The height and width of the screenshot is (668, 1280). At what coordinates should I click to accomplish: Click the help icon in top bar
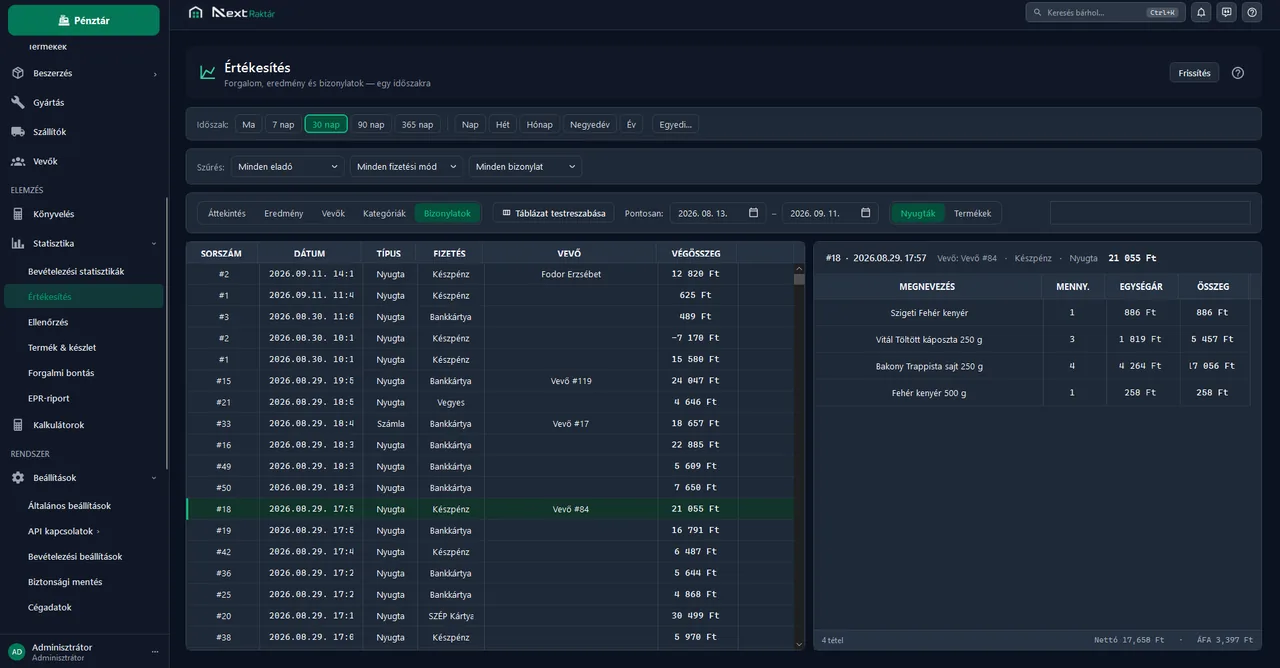coord(1252,12)
